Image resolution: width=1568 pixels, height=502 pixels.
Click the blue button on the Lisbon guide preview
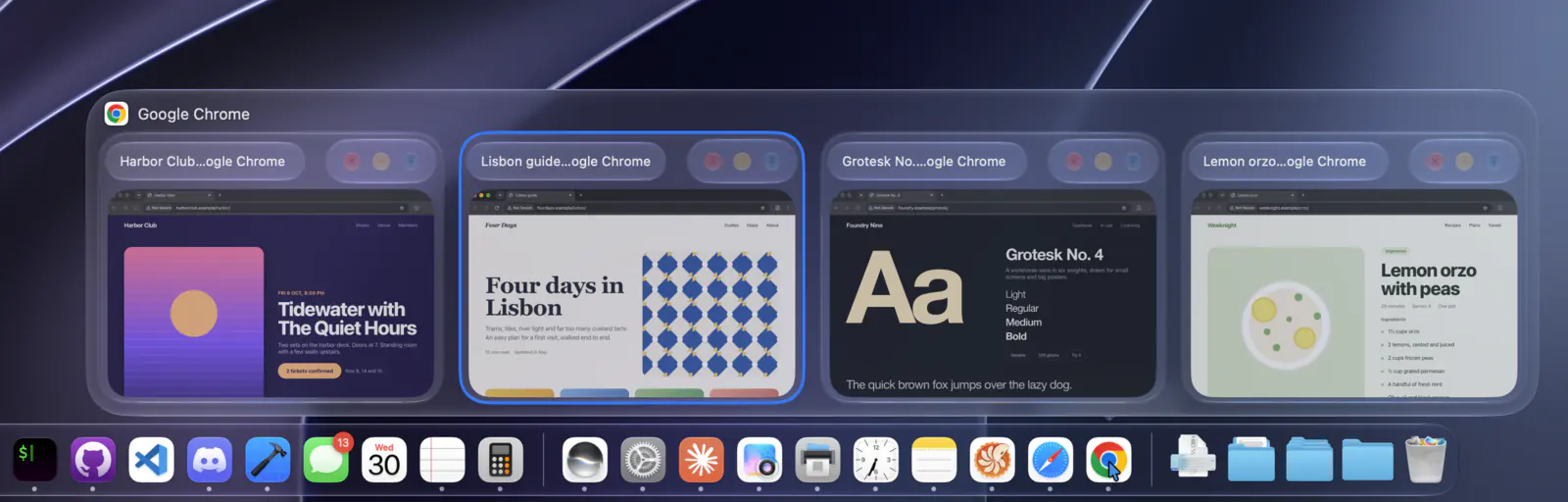771,161
